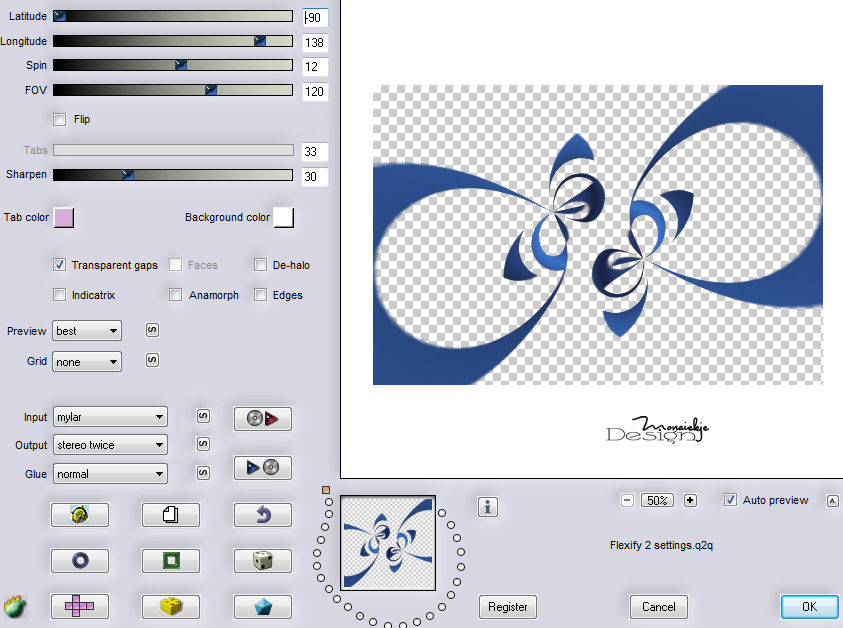Click the S button next to Preview

coord(152,330)
